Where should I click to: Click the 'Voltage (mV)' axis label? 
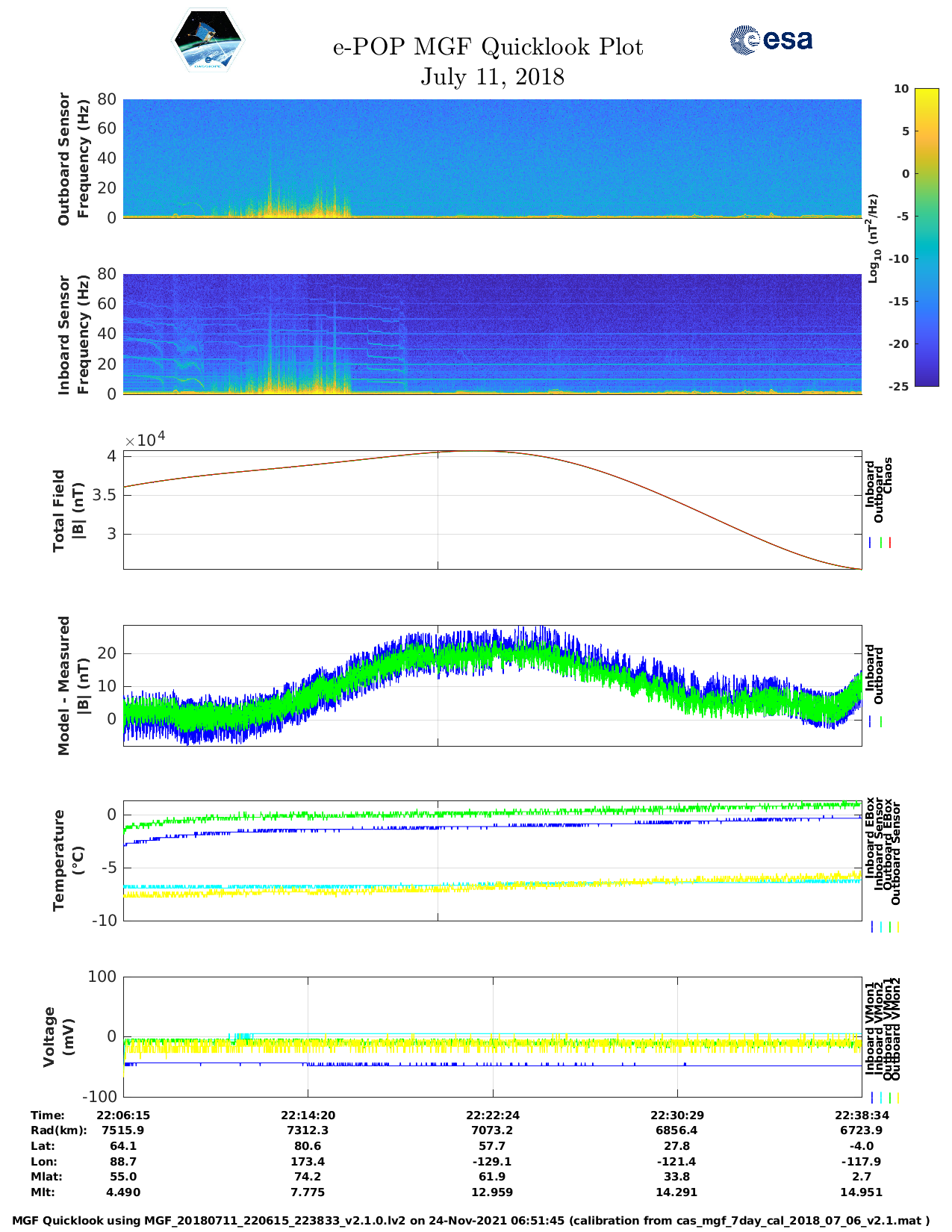pyautogui.click(x=59, y=1036)
